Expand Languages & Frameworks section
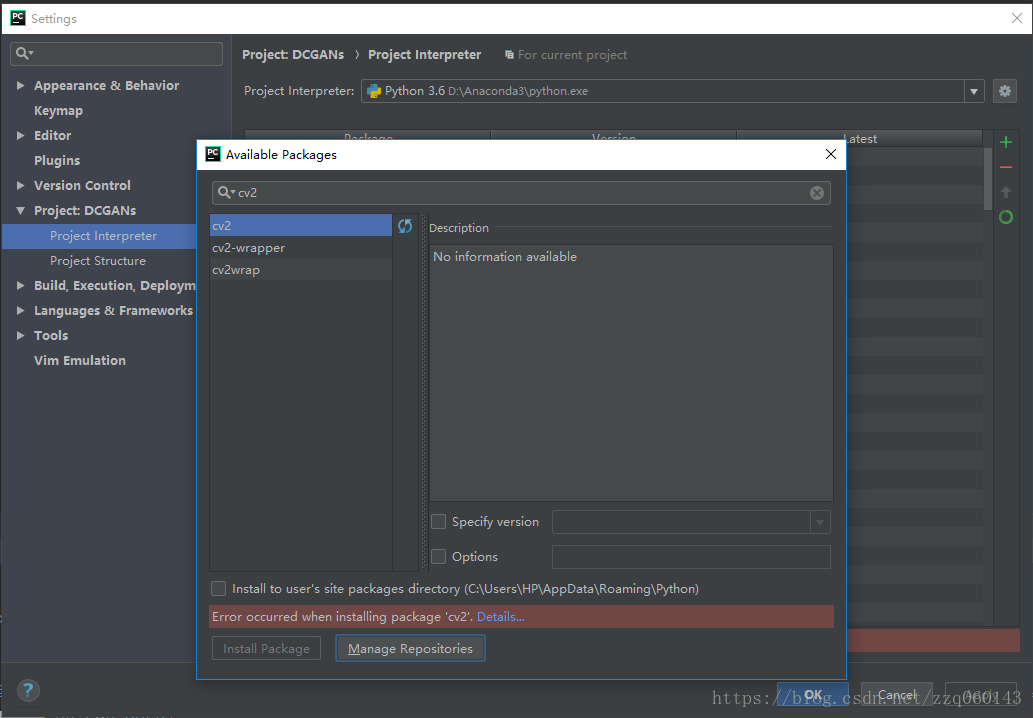Screen dimensions: 1033x718 pos(20,311)
